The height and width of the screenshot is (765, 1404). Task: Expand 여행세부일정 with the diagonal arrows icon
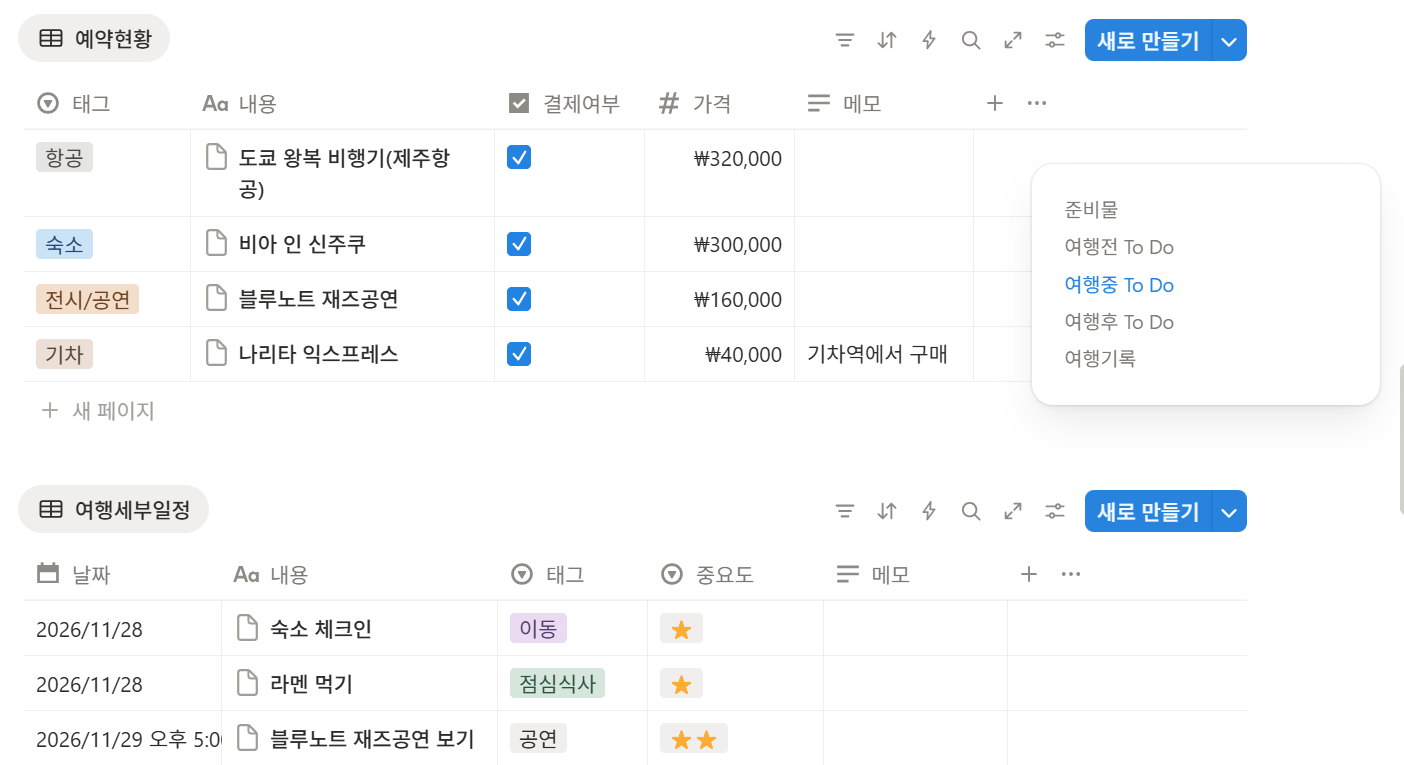(x=1013, y=511)
